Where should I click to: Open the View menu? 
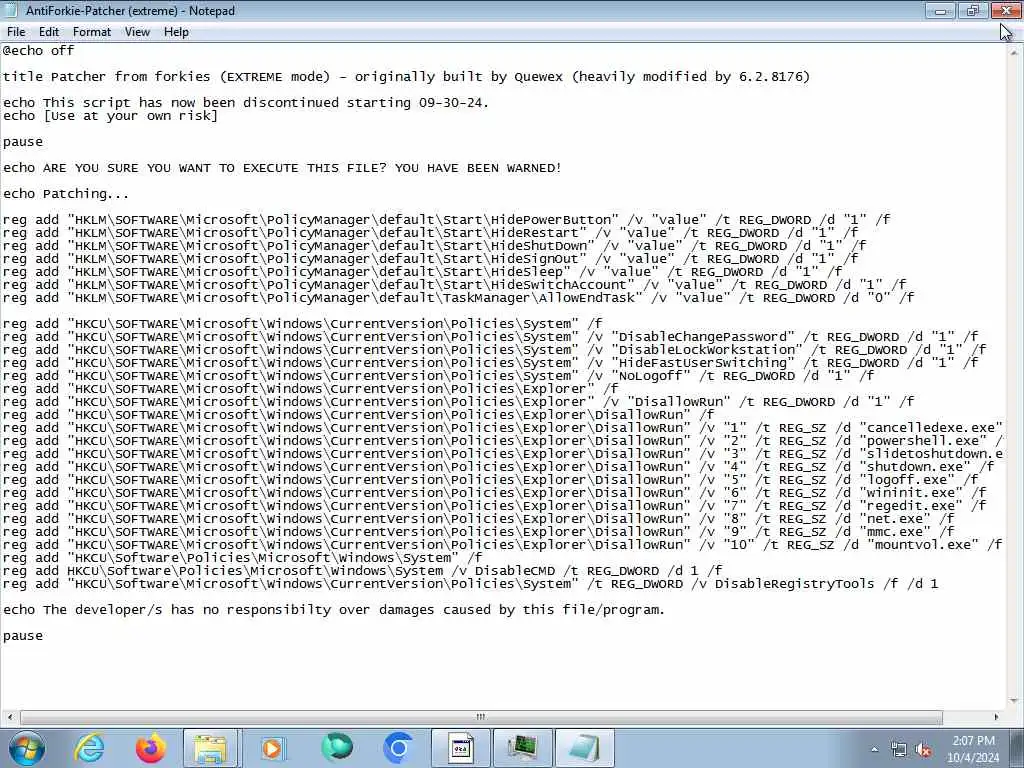(137, 32)
